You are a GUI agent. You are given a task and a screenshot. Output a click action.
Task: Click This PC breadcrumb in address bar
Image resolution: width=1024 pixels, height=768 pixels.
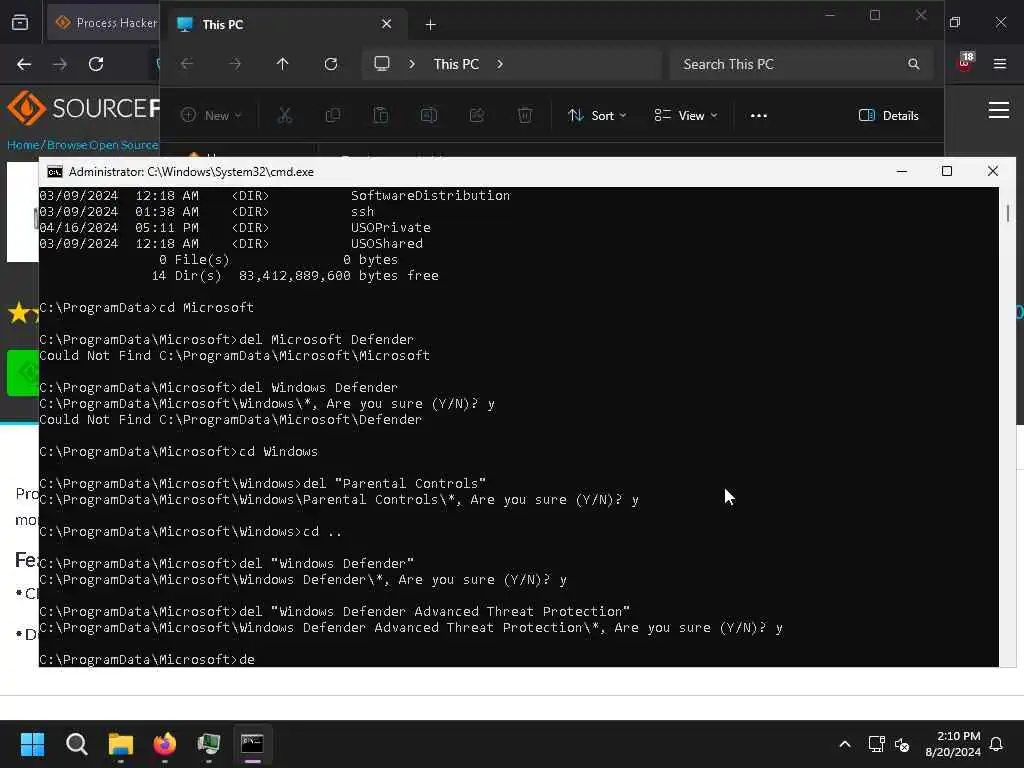(x=456, y=64)
